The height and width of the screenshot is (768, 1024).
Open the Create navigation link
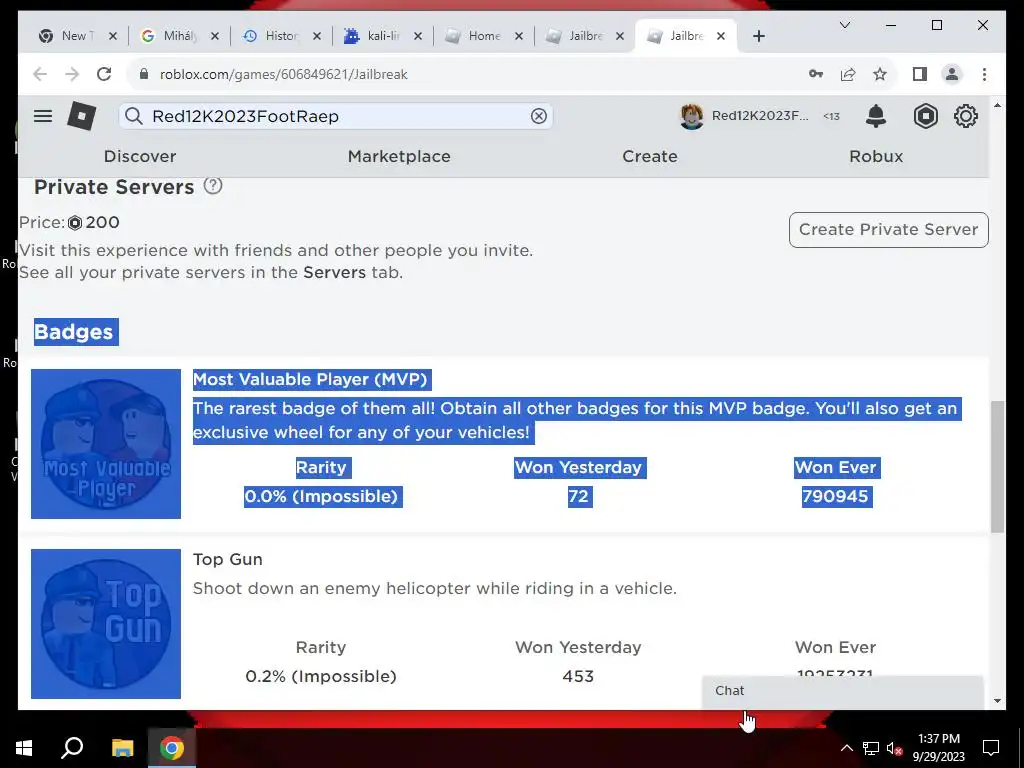point(650,157)
